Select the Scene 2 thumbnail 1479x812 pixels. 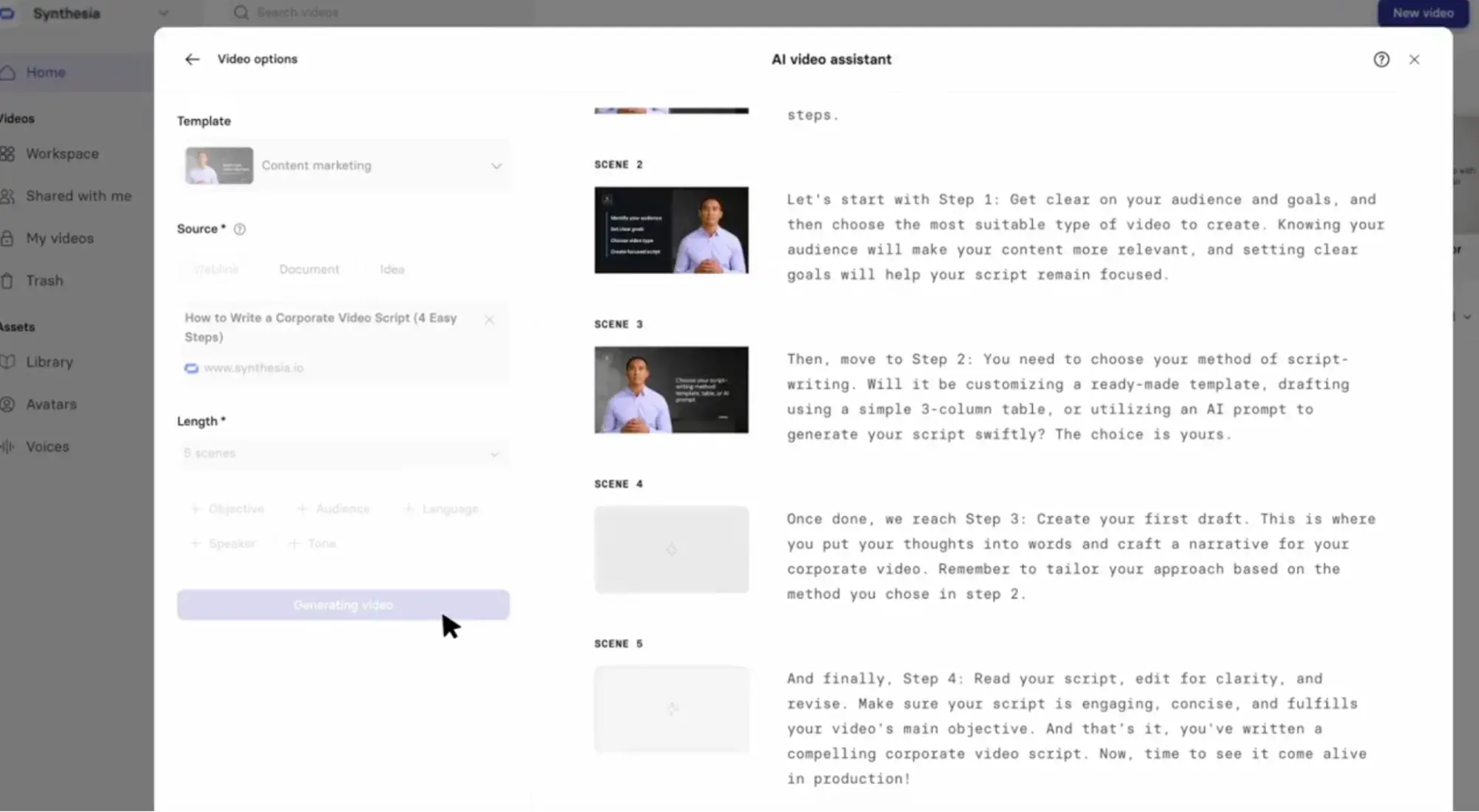tap(671, 230)
